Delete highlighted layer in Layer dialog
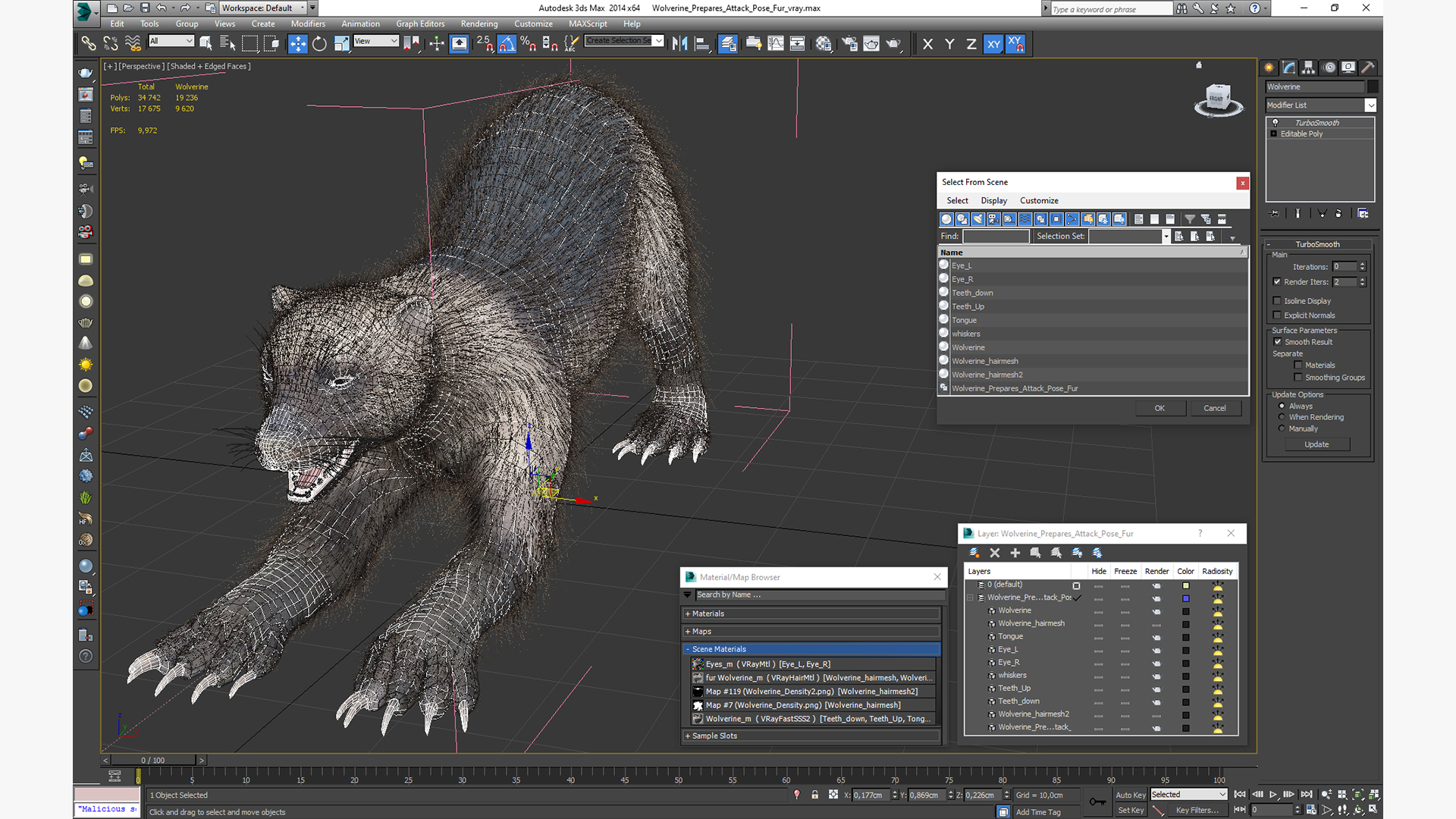Screen dimensions: 1456x819 pyautogui.click(x=995, y=553)
